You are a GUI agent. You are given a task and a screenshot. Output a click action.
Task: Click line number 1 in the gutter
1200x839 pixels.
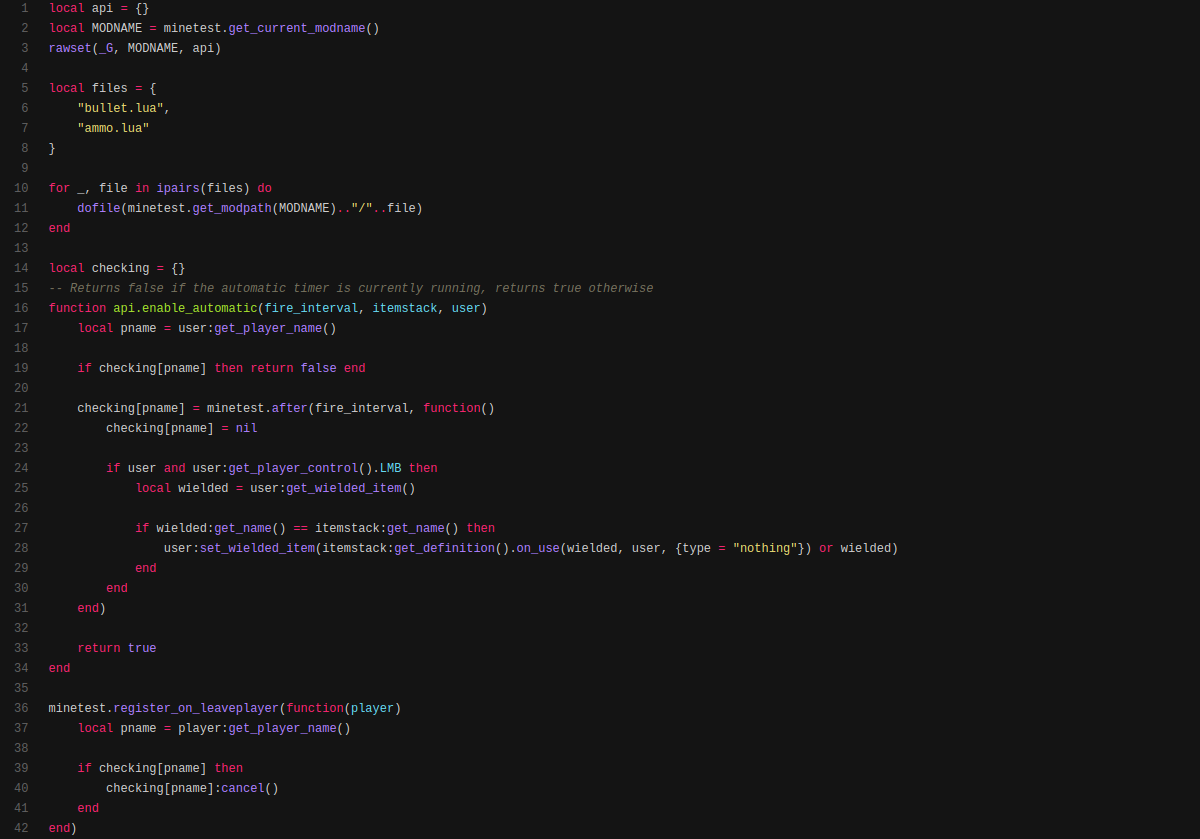[24, 8]
